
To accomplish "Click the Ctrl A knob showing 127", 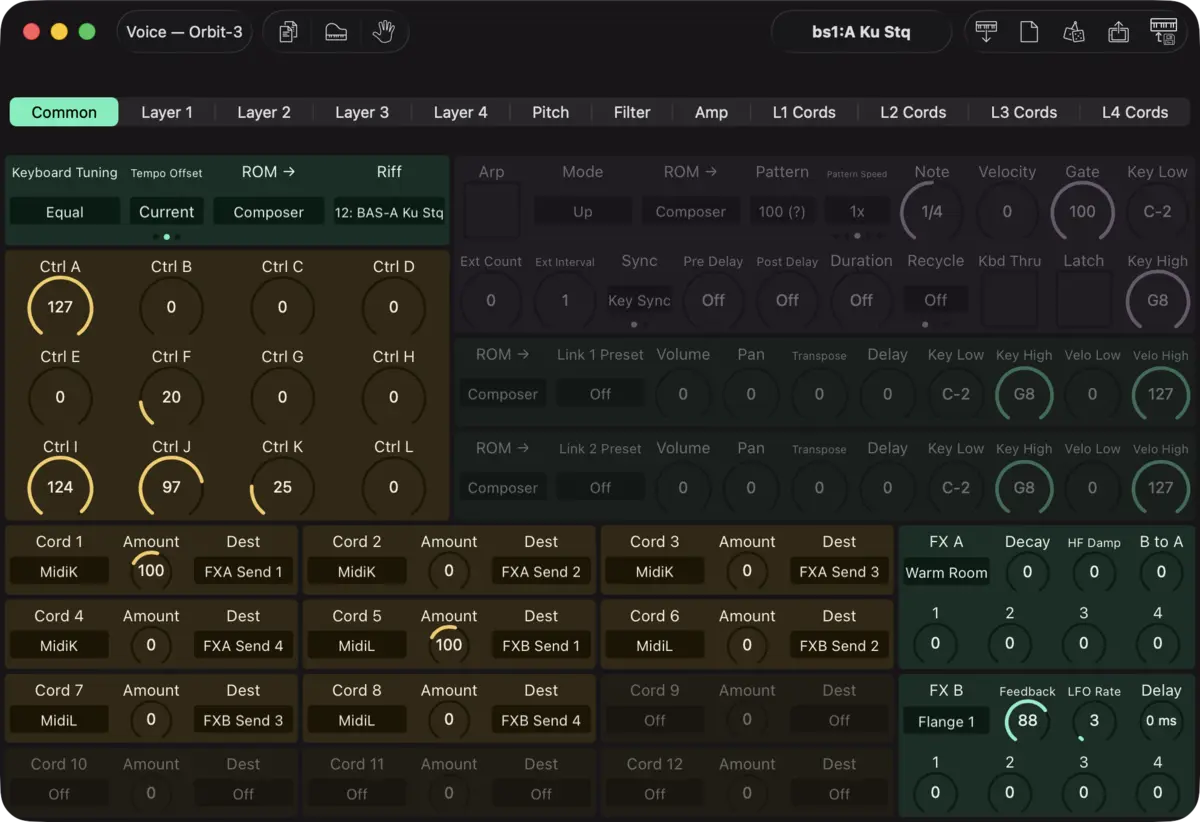I will click(x=60, y=307).
